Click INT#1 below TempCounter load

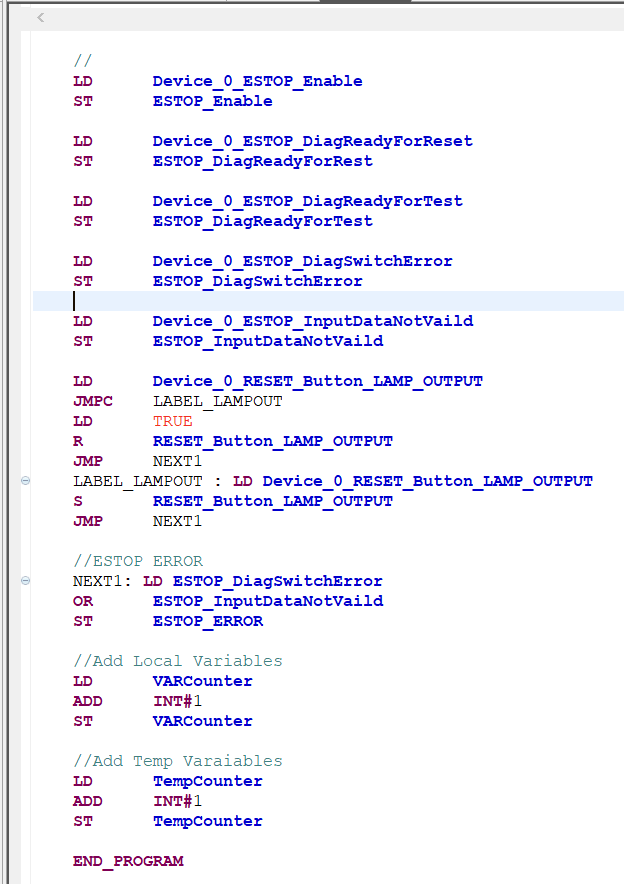(x=177, y=801)
